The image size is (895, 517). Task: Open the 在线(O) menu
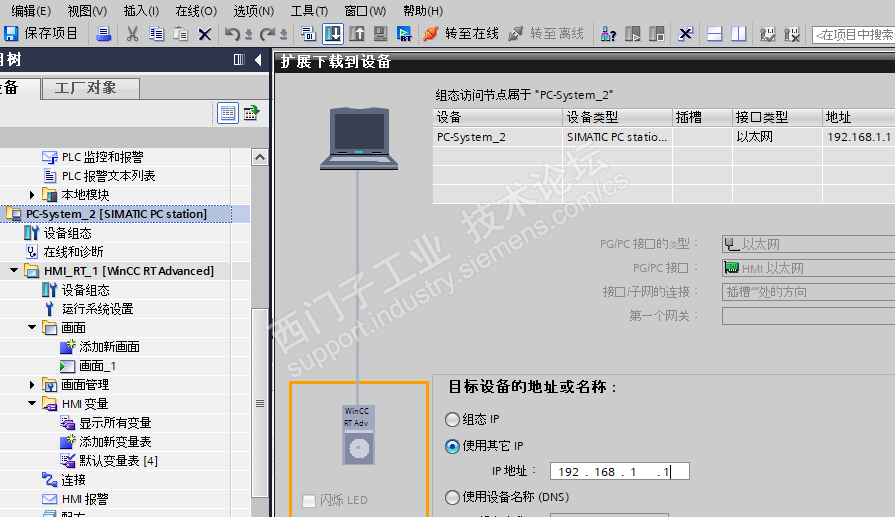(x=196, y=11)
